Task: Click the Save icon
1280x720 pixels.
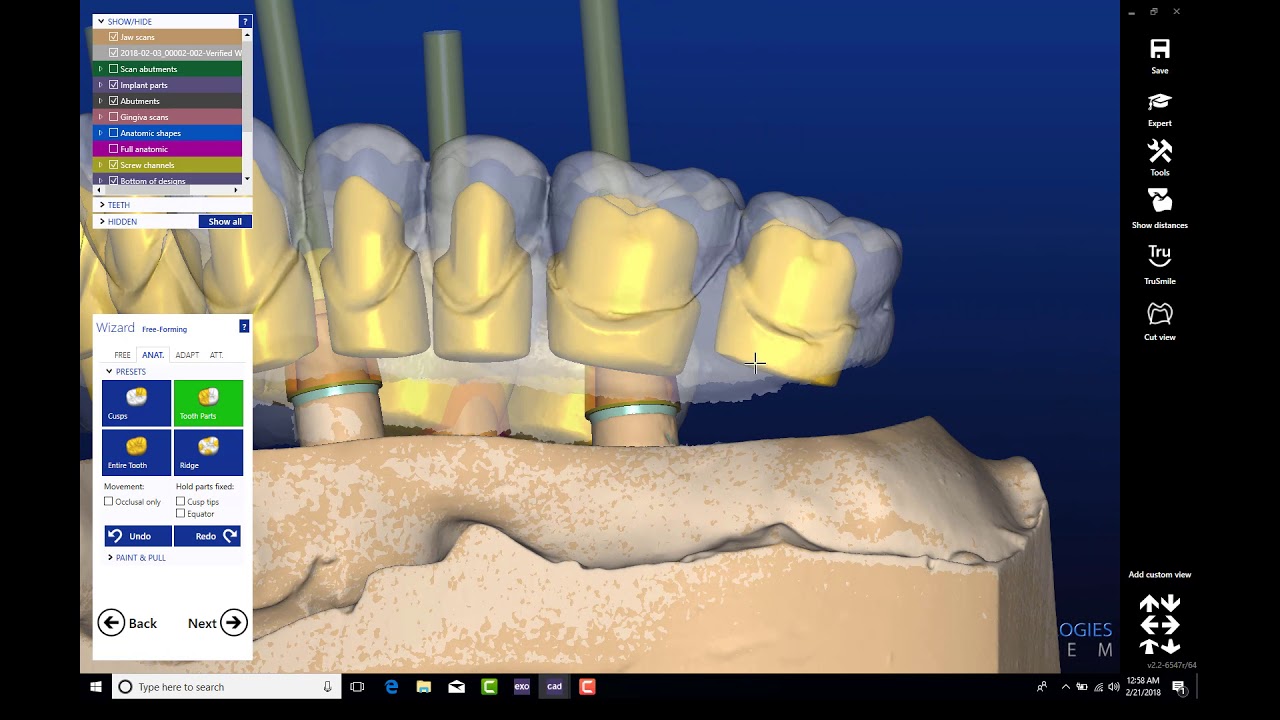Action: [1159, 49]
